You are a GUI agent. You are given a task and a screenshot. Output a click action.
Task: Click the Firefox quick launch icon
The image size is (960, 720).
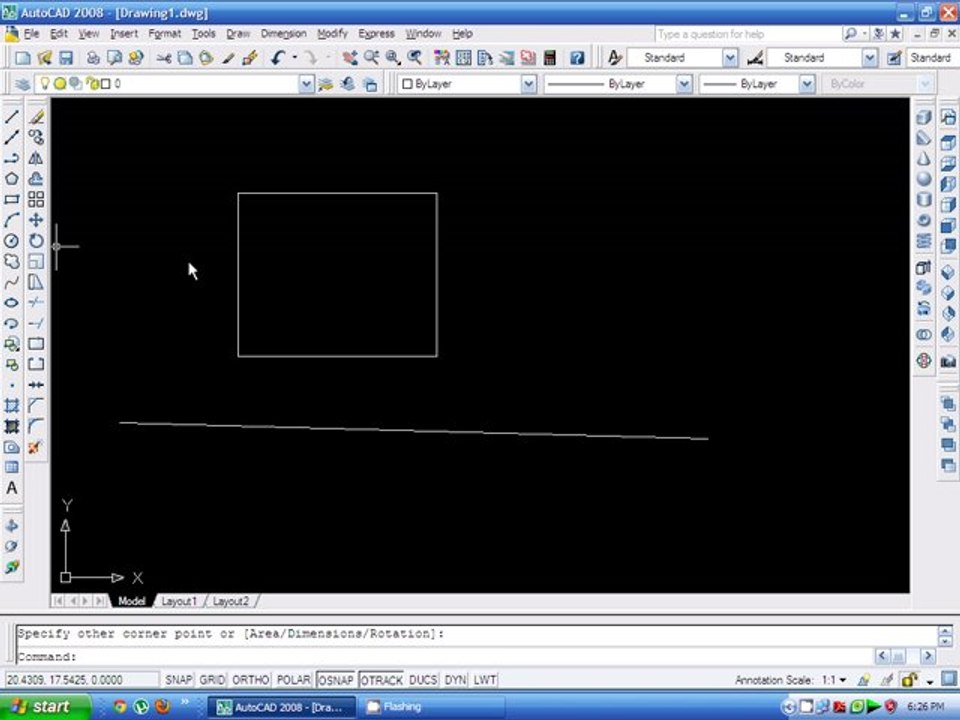163,707
